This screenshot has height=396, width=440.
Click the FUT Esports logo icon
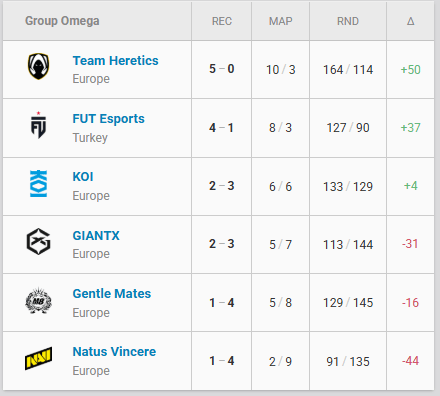(x=38, y=125)
